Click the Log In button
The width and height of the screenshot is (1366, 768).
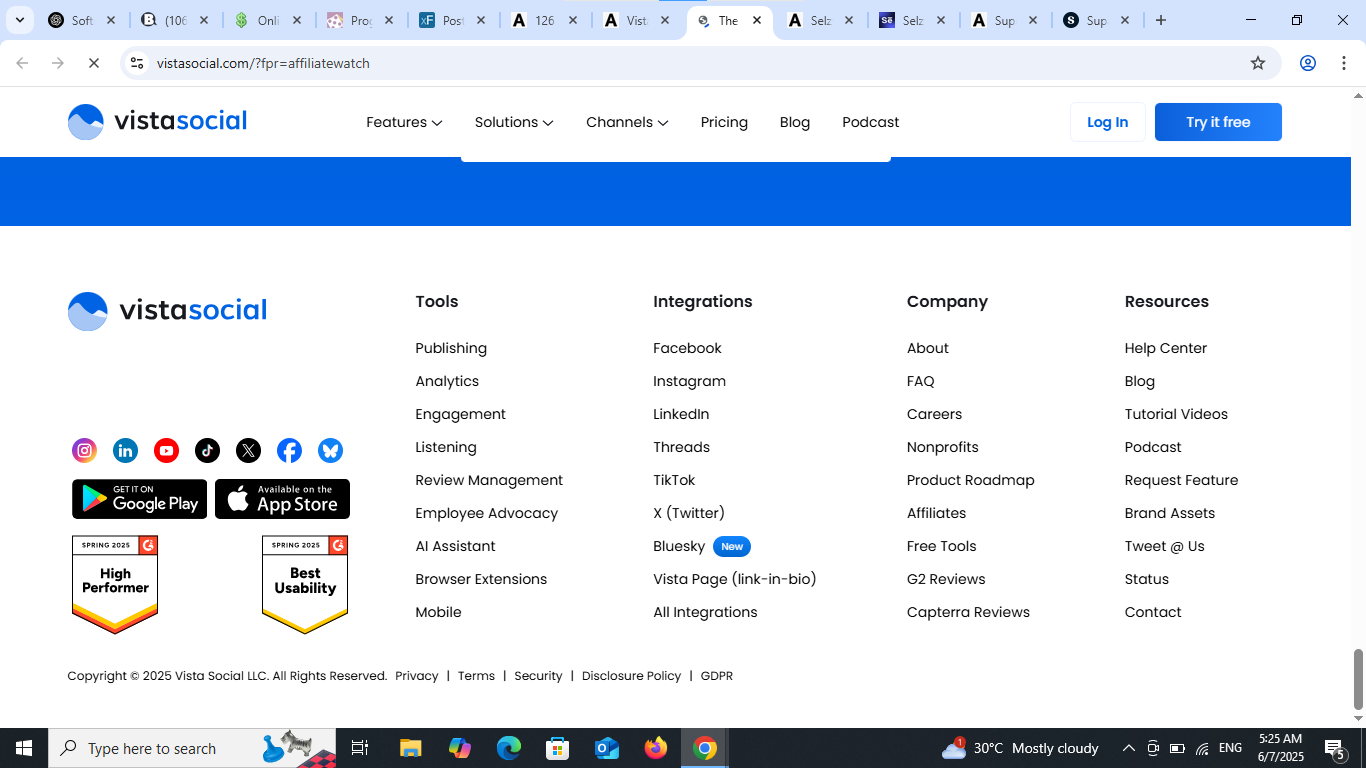[1108, 122]
